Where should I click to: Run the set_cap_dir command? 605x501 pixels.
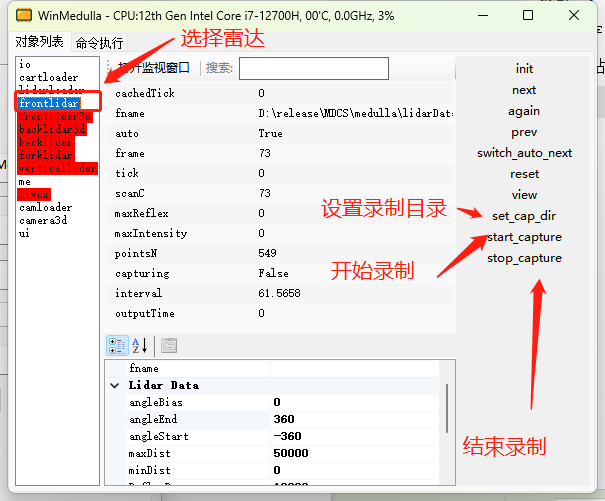(x=526, y=216)
